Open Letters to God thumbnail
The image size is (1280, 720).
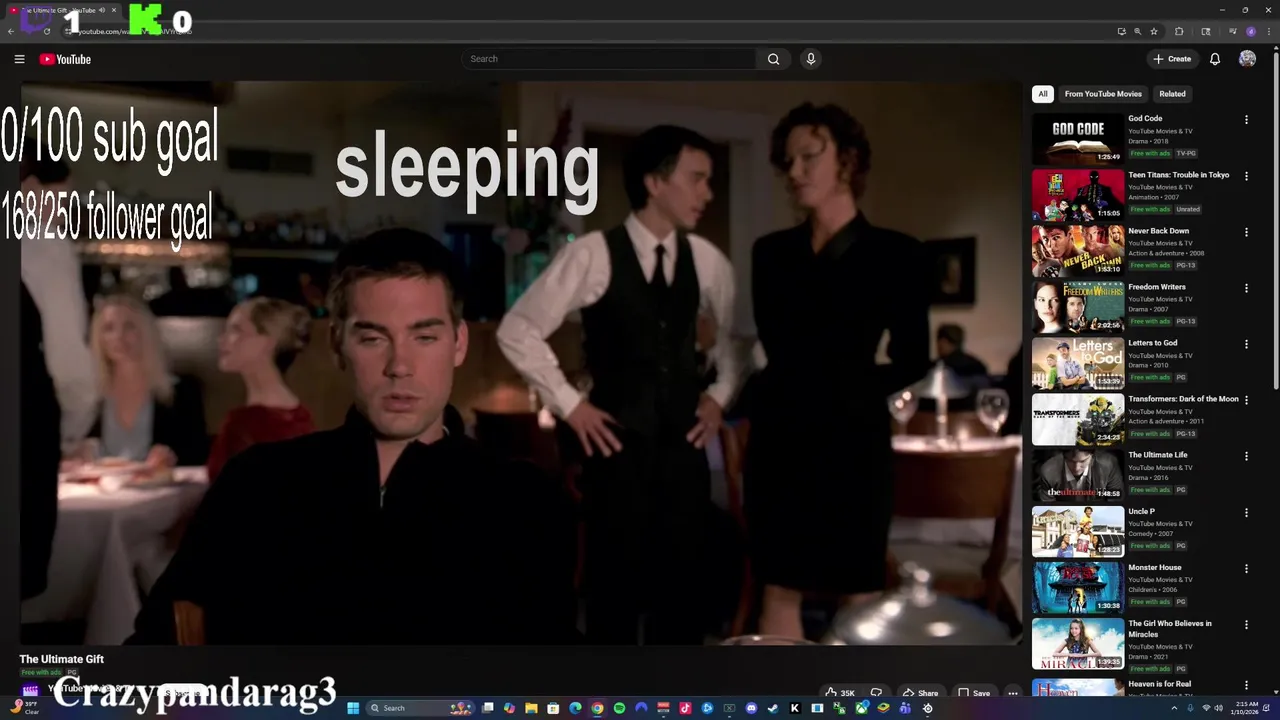(x=1078, y=363)
